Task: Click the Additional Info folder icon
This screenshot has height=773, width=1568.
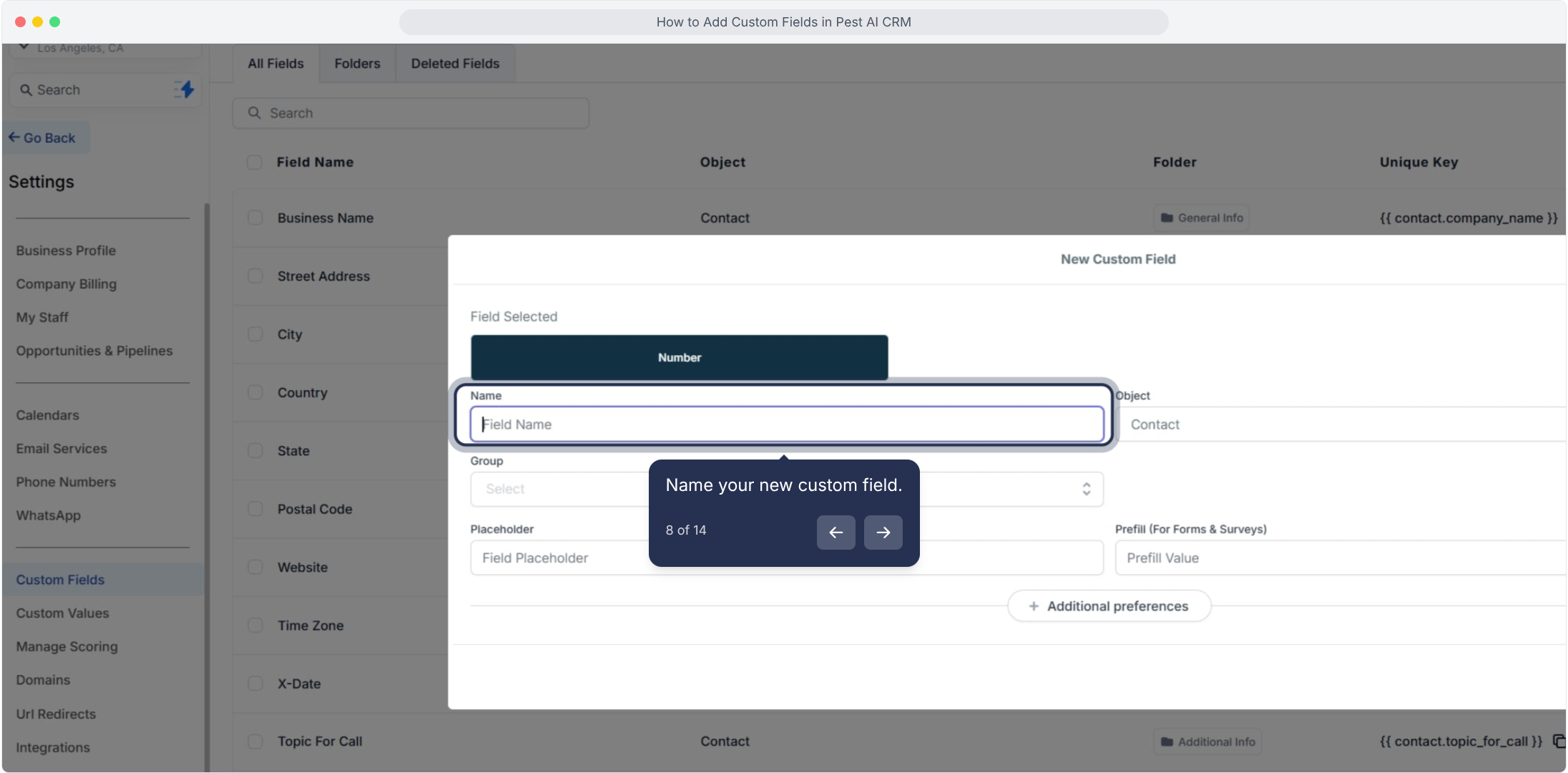Action: pos(1167,742)
